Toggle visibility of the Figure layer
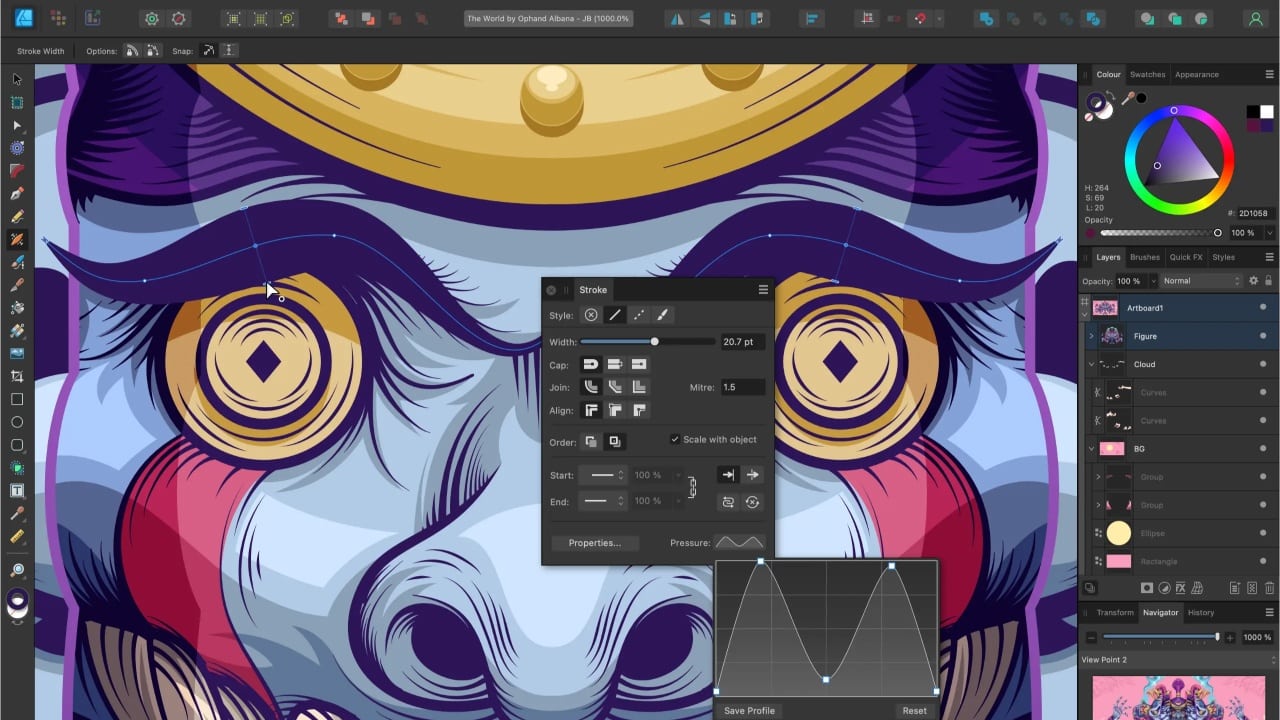Image resolution: width=1280 pixels, height=720 pixels. tap(1263, 336)
